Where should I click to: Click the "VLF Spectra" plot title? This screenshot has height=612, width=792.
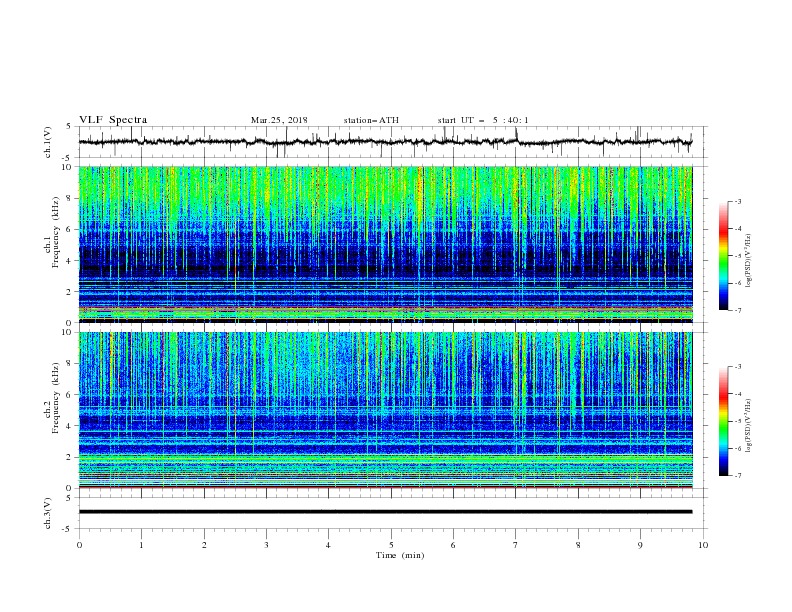(x=113, y=120)
